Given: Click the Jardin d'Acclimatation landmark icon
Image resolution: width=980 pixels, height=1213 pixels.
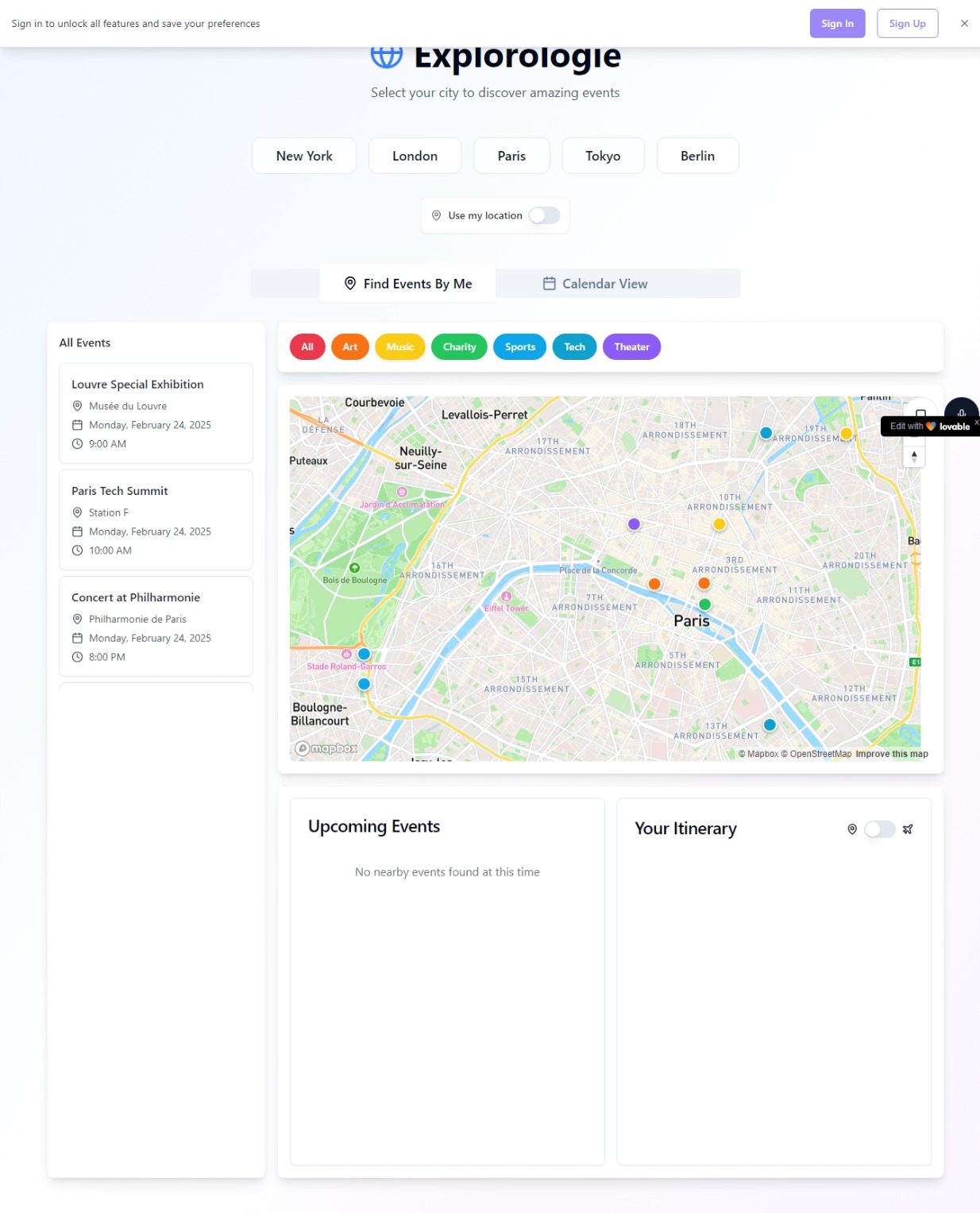Looking at the screenshot, I should pos(402,493).
